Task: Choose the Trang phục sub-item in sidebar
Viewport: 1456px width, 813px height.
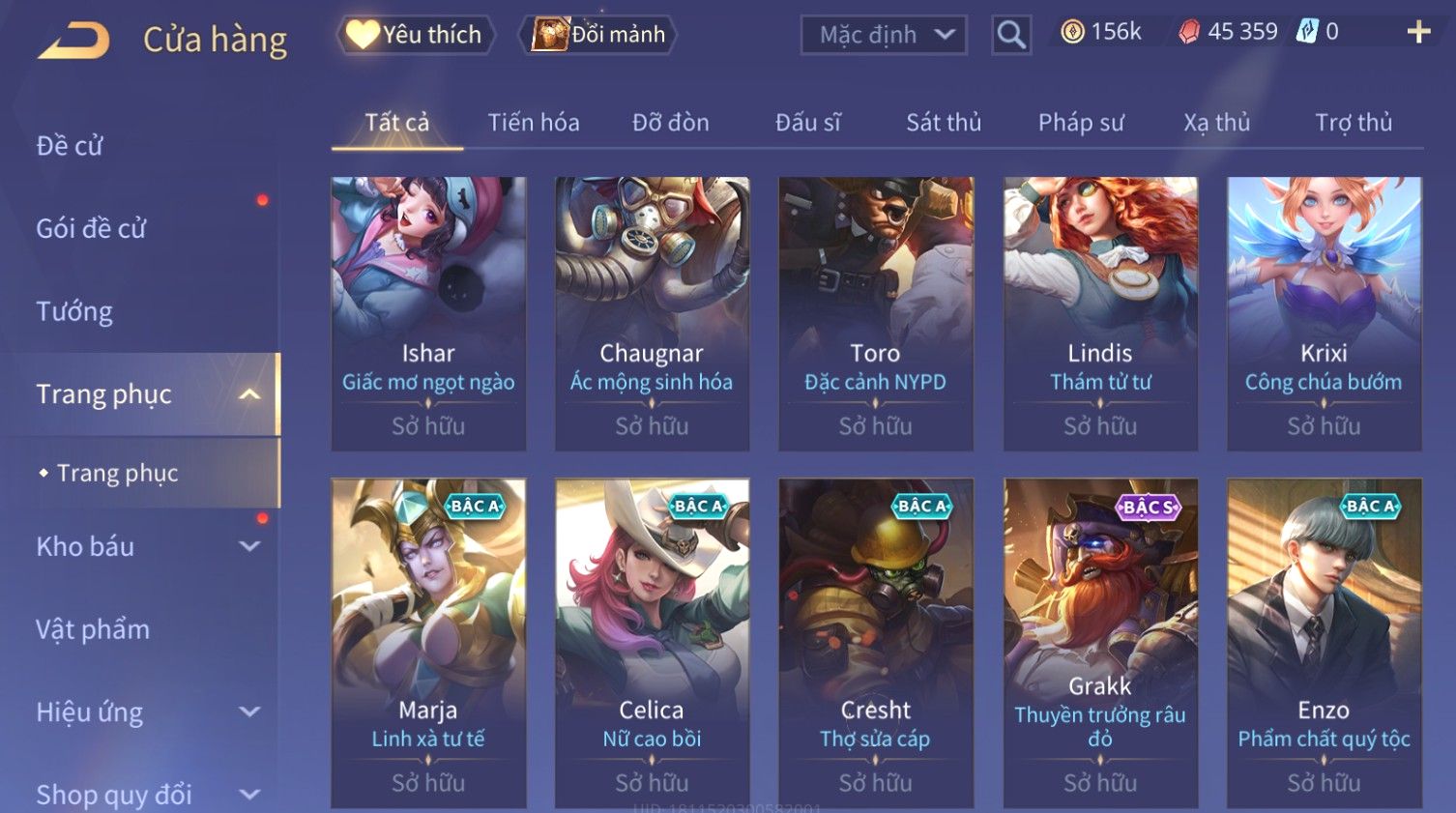Action: pyautogui.click(x=117, y=473)
